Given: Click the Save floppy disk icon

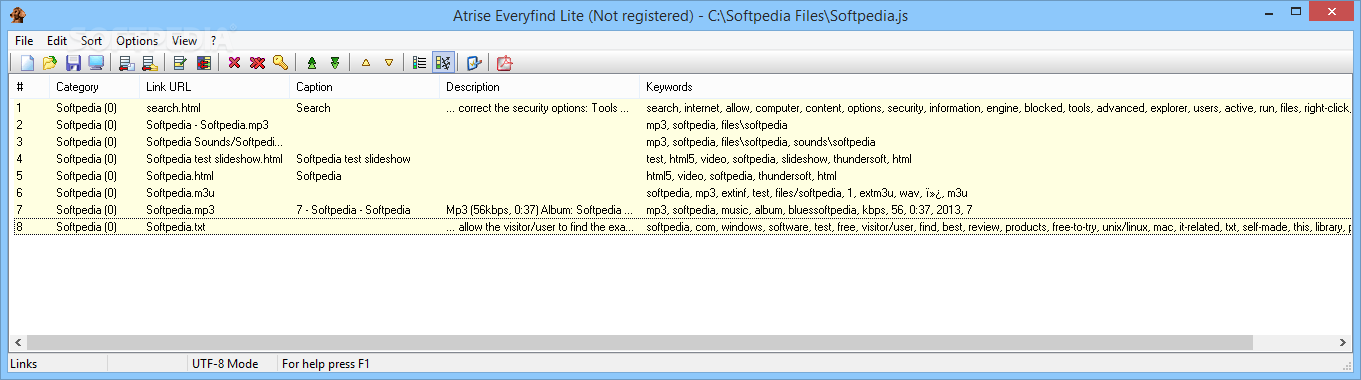Looking at the screenshot, I should (x=73, y=63).
